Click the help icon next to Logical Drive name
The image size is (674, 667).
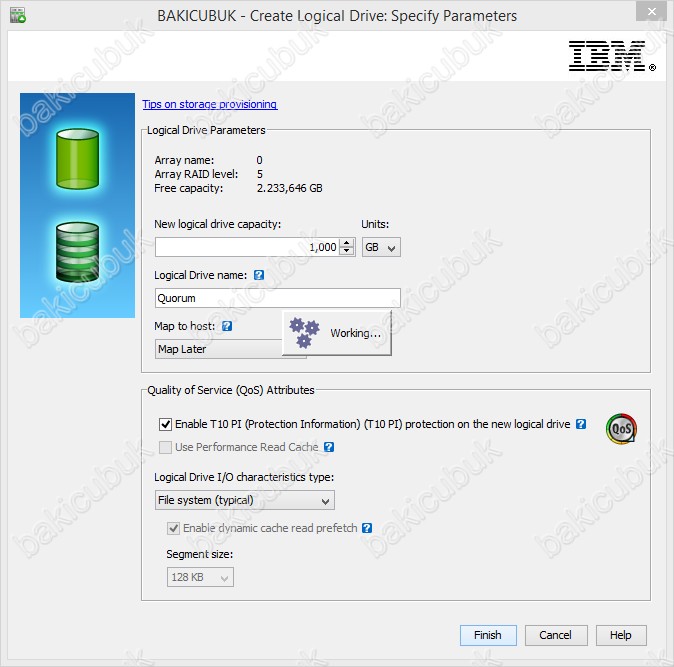(x=259, y=275)
